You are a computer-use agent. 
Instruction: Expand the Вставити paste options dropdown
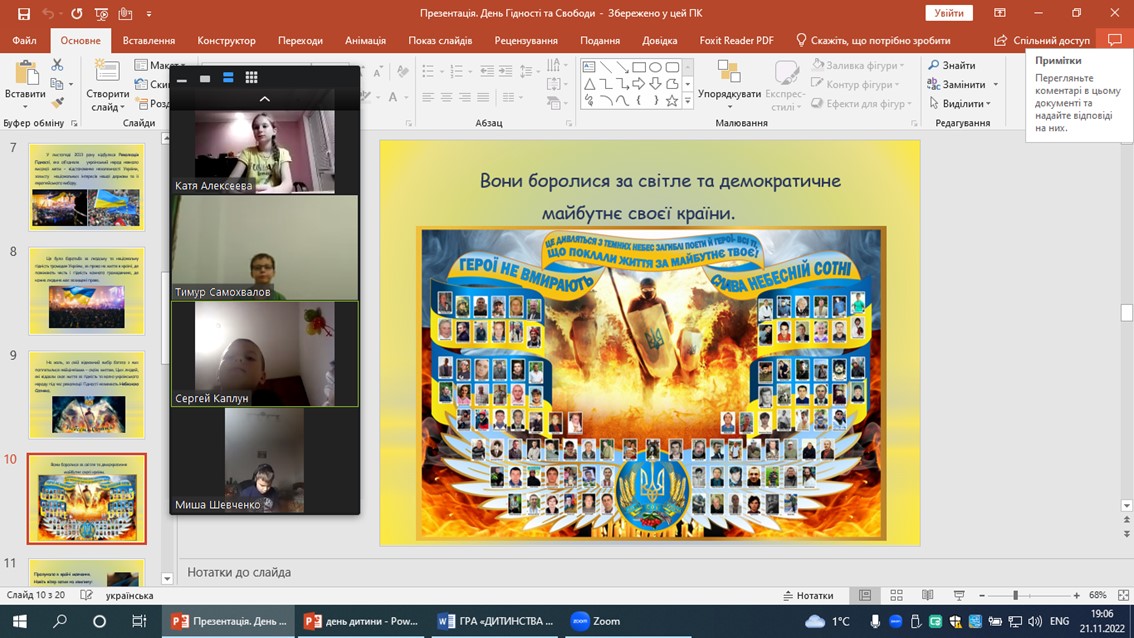tap(25, 106)
